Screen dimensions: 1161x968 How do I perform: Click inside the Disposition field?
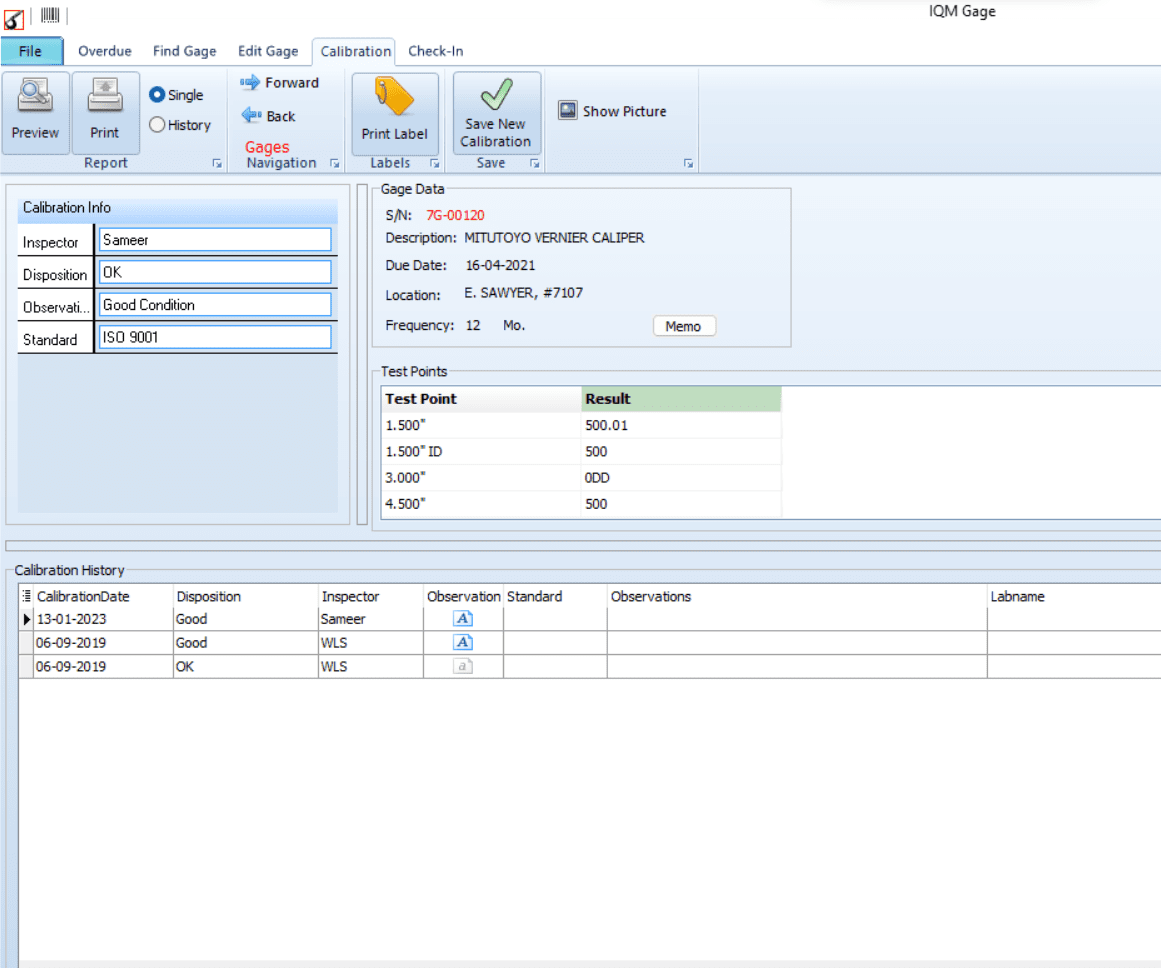click(x=215, y=272)
